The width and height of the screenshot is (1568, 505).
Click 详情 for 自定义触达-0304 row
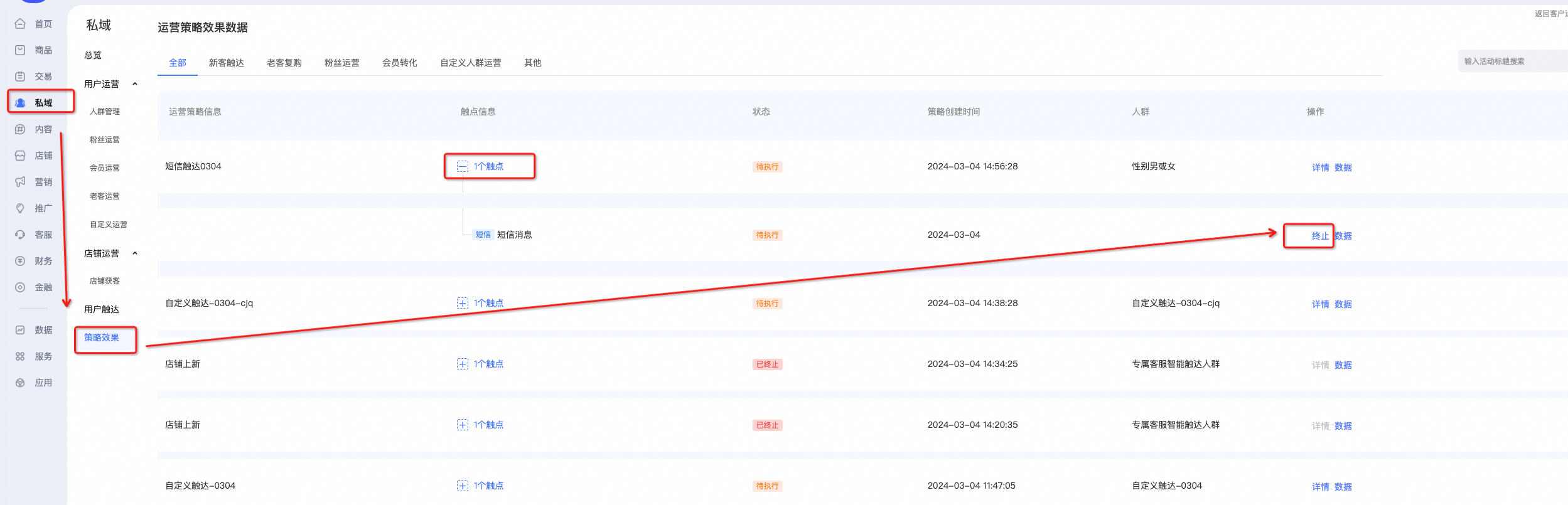click(1321, 487)
